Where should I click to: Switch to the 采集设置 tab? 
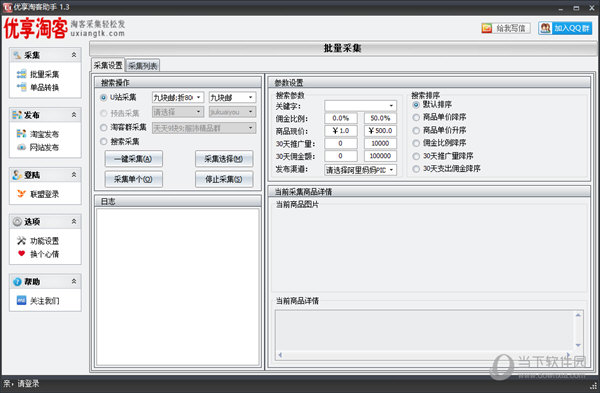click(108, 65)
